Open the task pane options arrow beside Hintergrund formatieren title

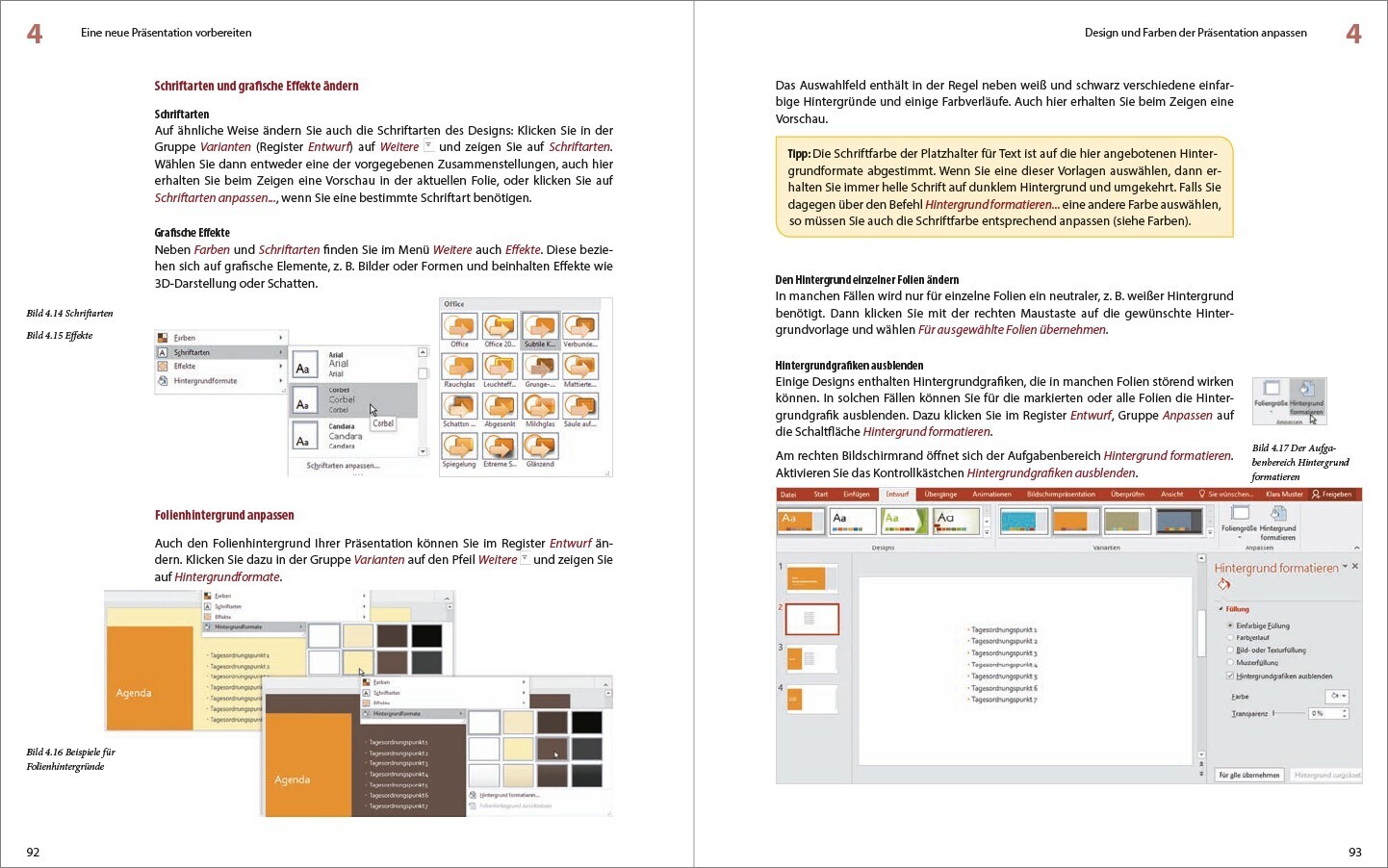(x=1345, y=567)
